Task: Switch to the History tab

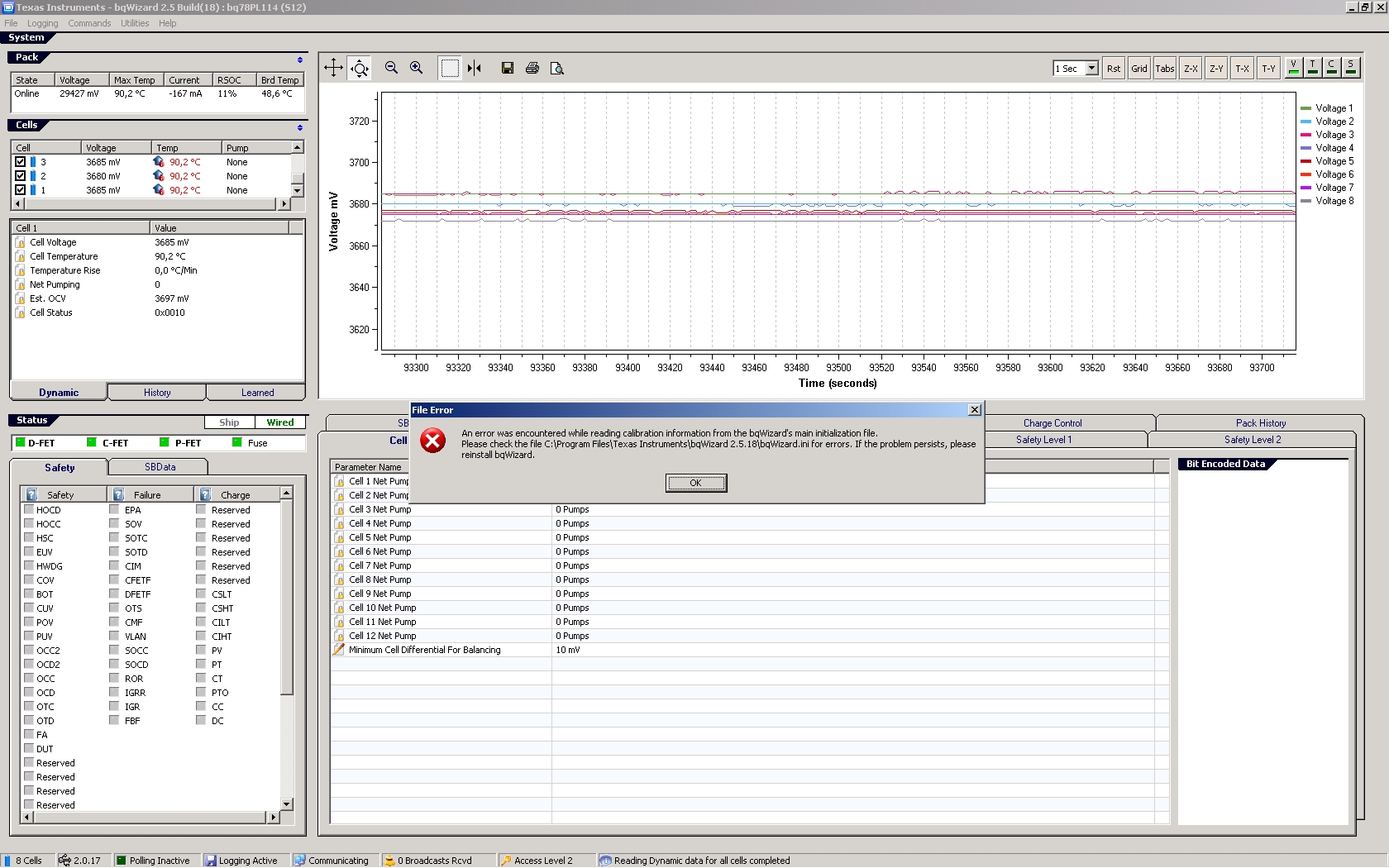Action: (157, 393)
